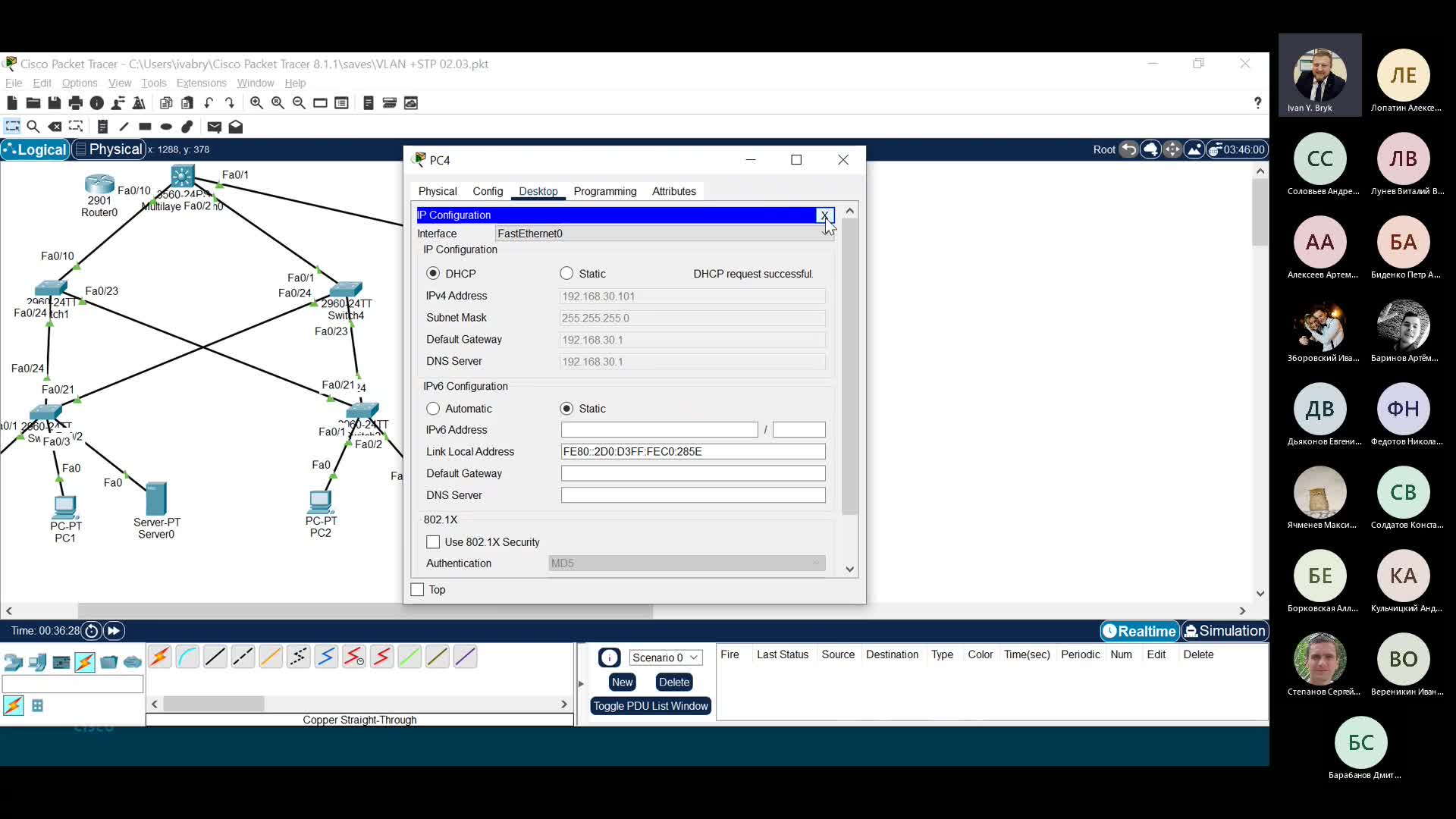Fast forward simulation time

point(114,631)
